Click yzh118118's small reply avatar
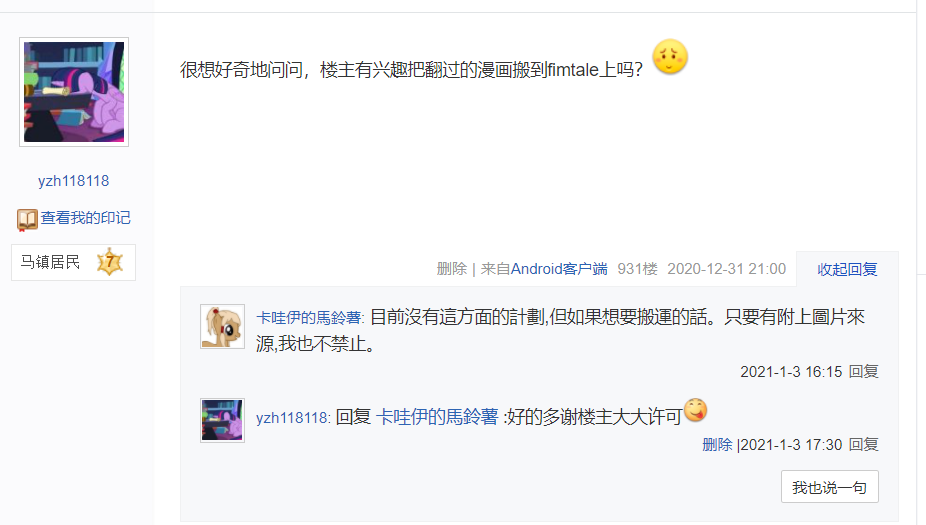Viewport: 926px width, 525px height. pyautogui.click(x=223, y=420)
